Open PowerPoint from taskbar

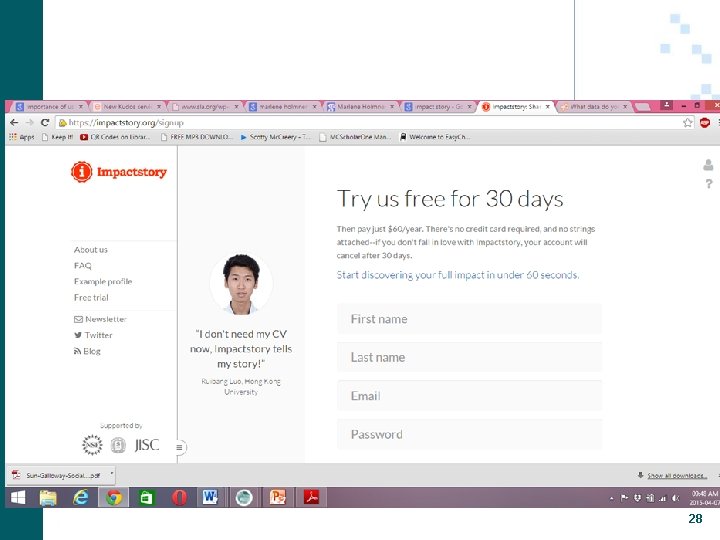[277, 497]
